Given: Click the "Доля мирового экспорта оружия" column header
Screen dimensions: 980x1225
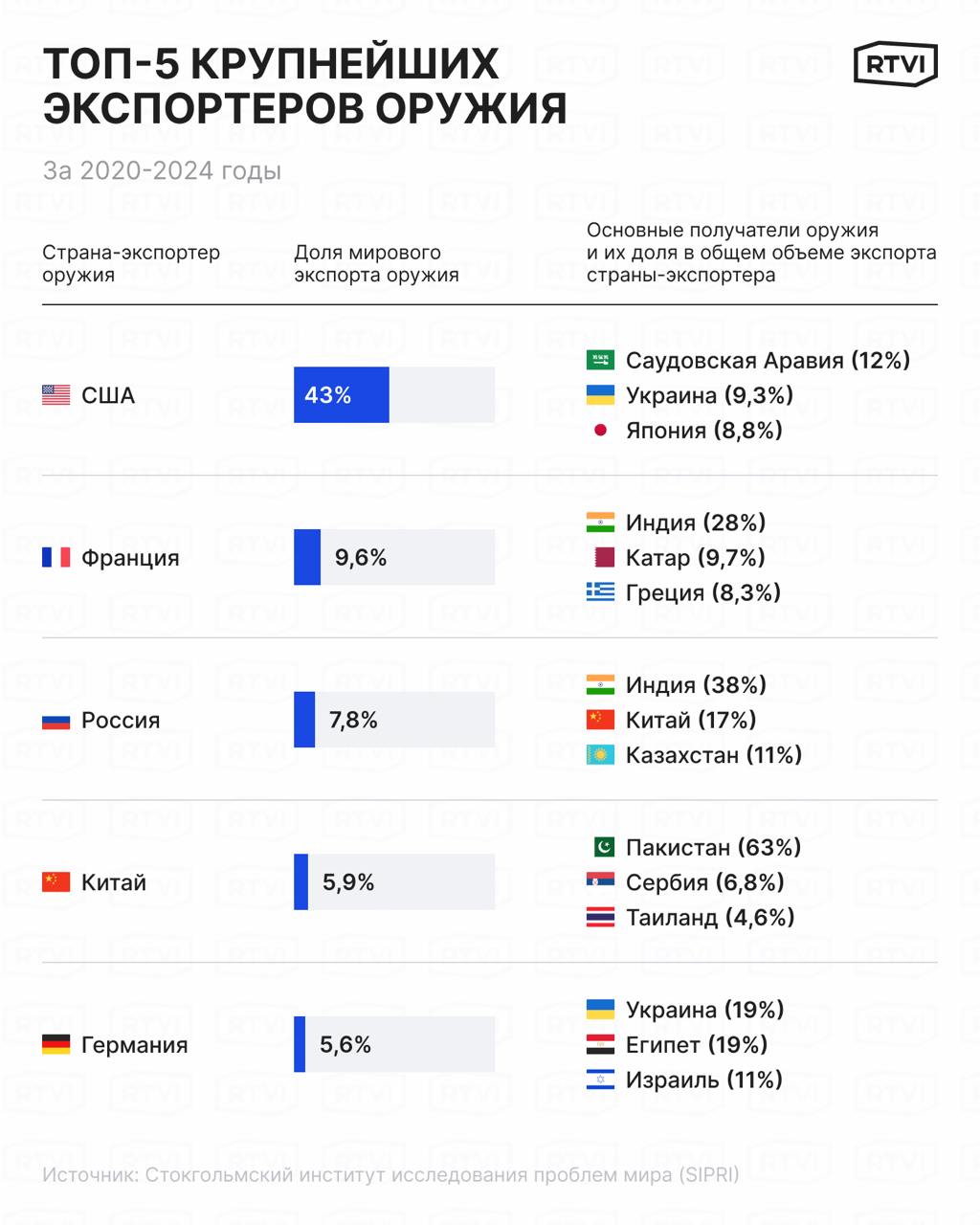Looking at the screenshot, I should (376, 263).
